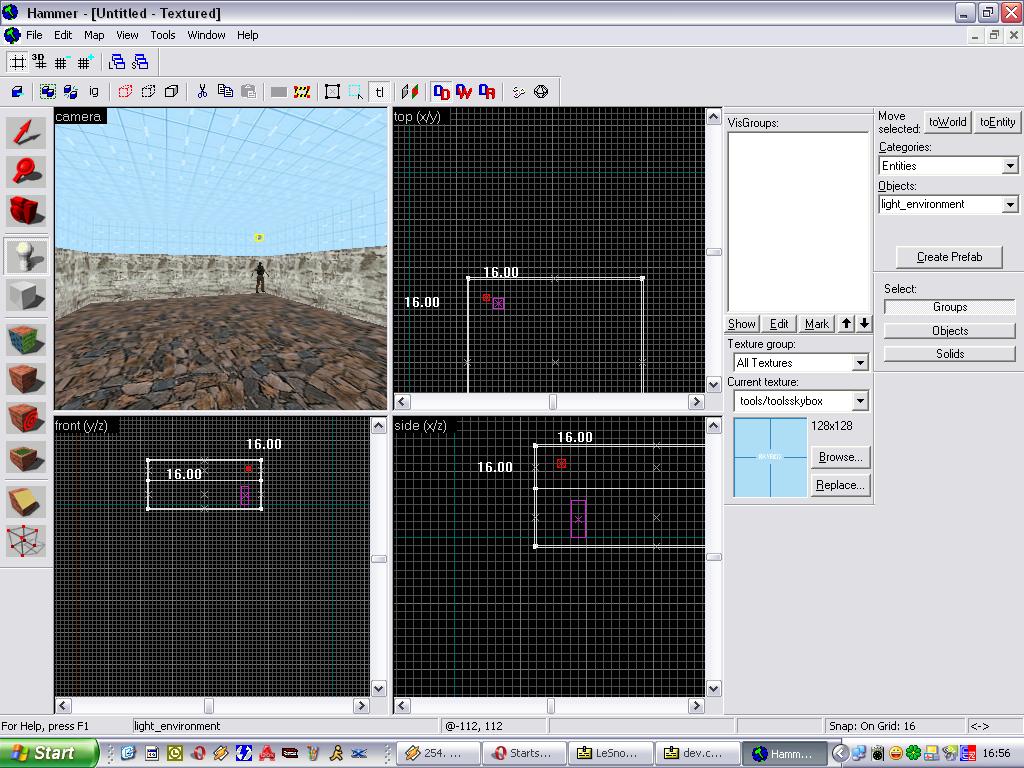Set selection mode to Groups
The height and width of the screenshot is (768, 1024).
pos(950,307)
